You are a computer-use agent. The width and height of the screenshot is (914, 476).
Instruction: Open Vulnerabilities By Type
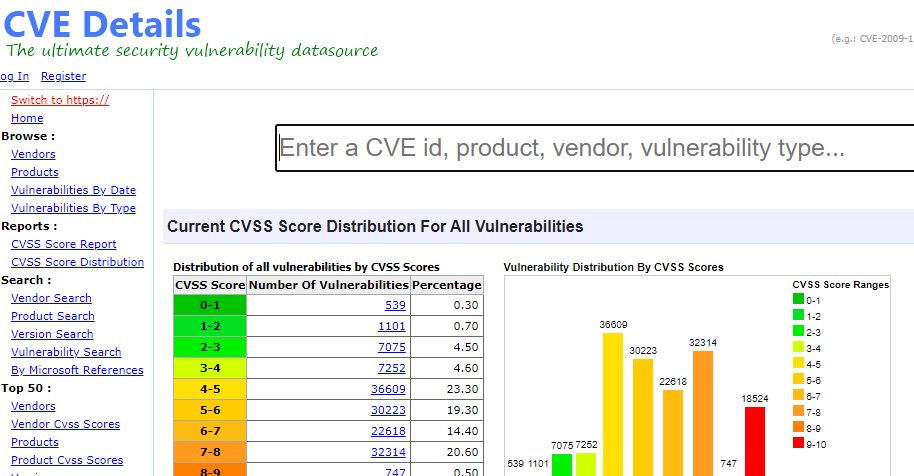tap(73, 209)
